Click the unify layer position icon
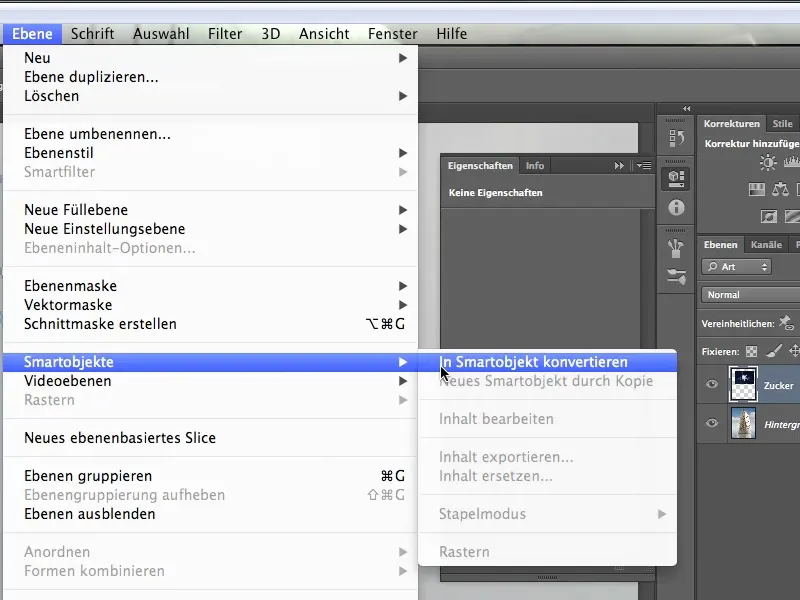 coord(786,323)
